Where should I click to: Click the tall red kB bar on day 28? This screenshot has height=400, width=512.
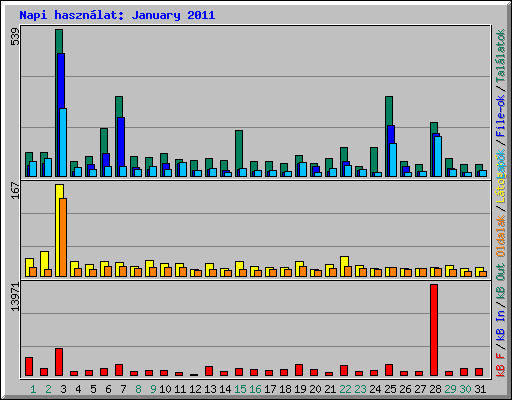point(434,330)
